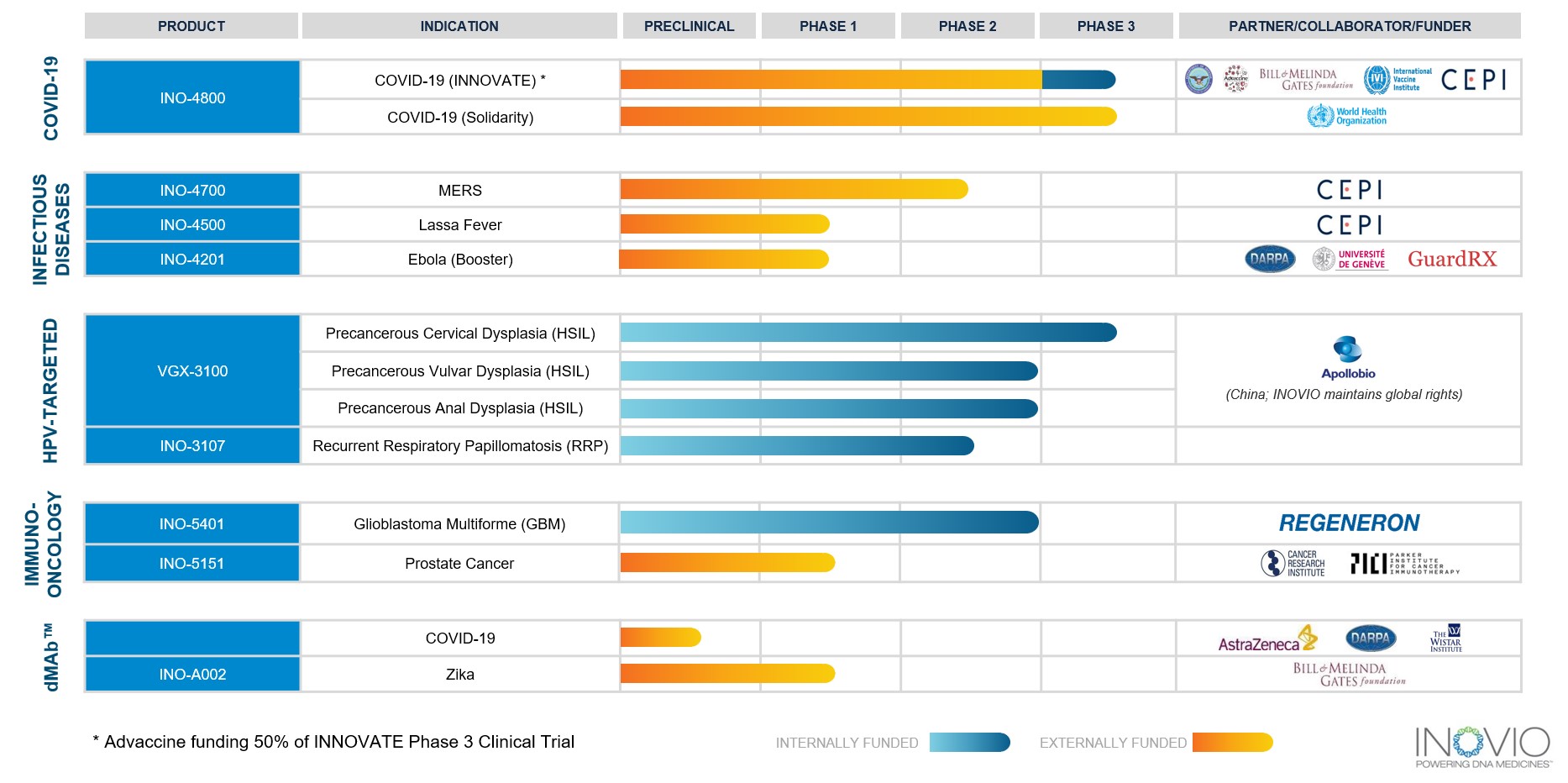Open the GuardRX logo
Viewport: 1568px width, 783px height.
[x=1452, y=259]
